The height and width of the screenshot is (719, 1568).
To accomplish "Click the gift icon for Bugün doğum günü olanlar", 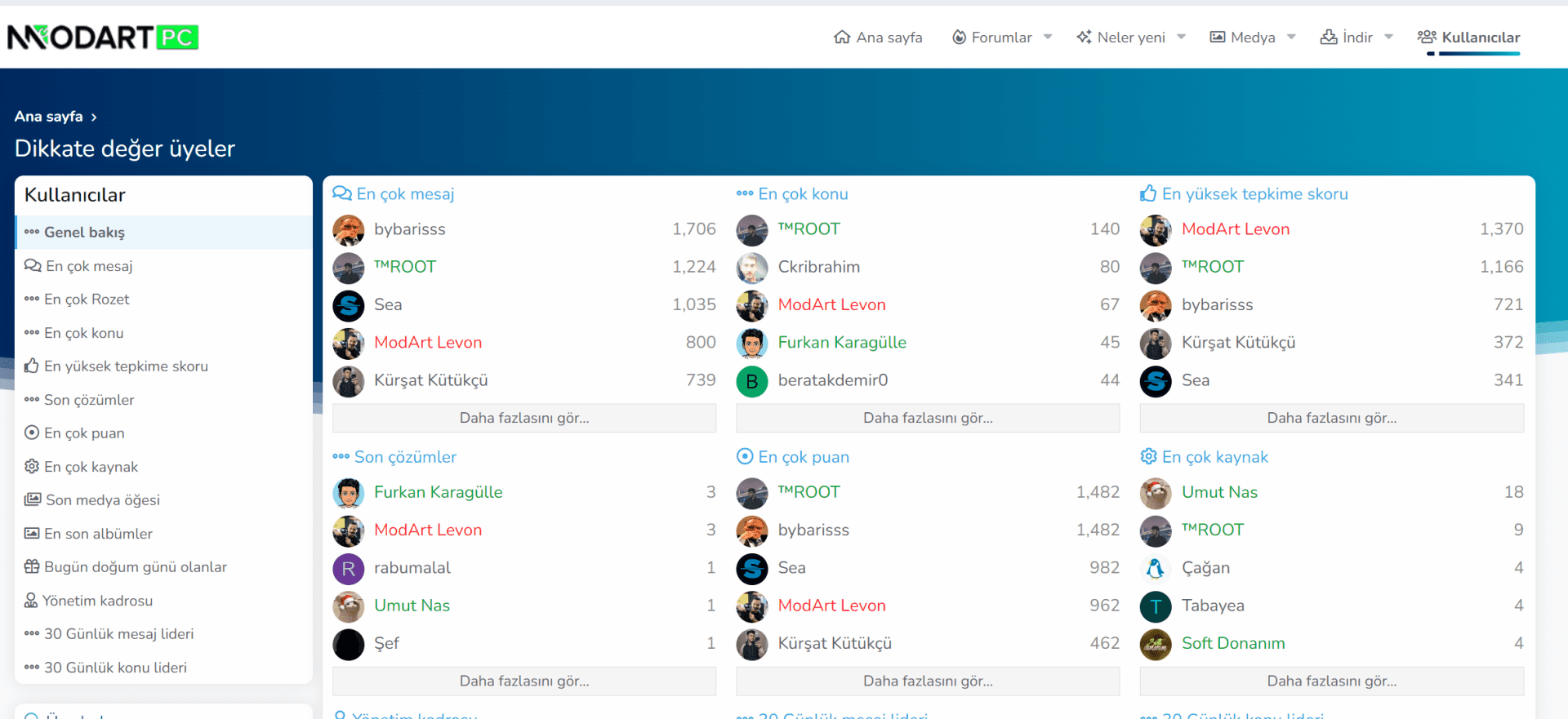I will tap(32, 567).
